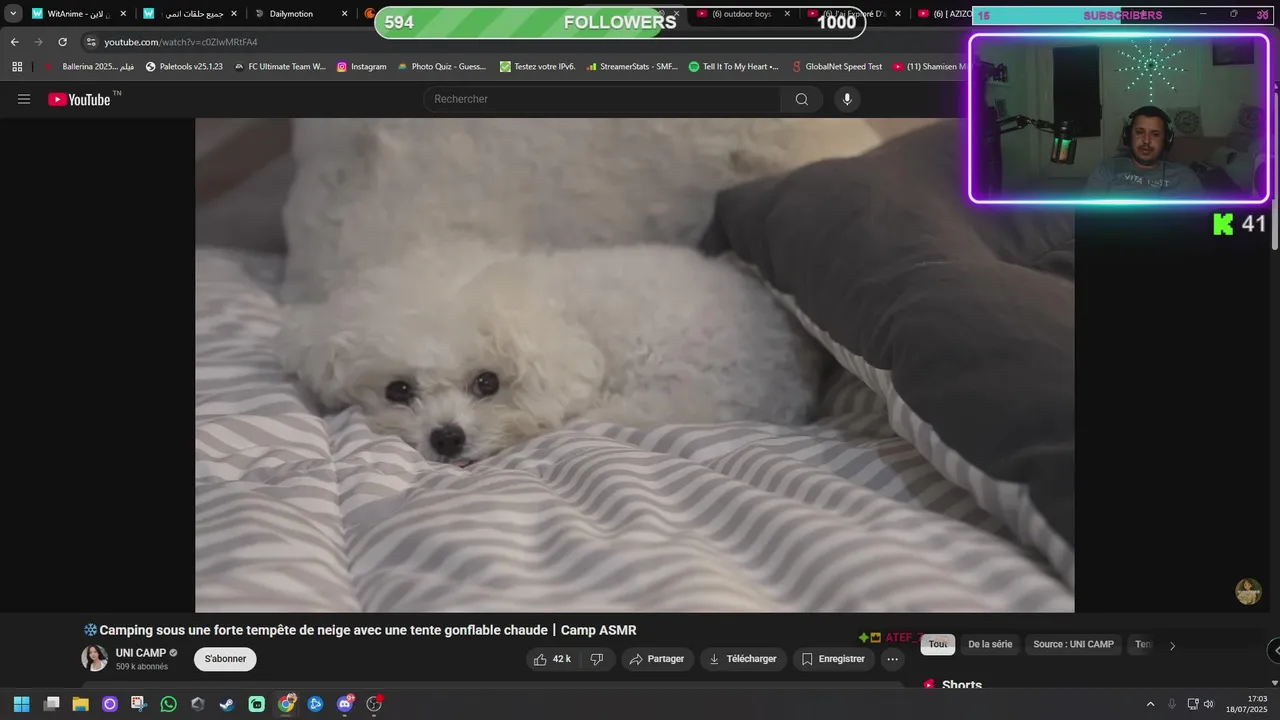Show next filter chips with arrow
The width and height of the screenshot is (1280, 720).
[1172, 645]
